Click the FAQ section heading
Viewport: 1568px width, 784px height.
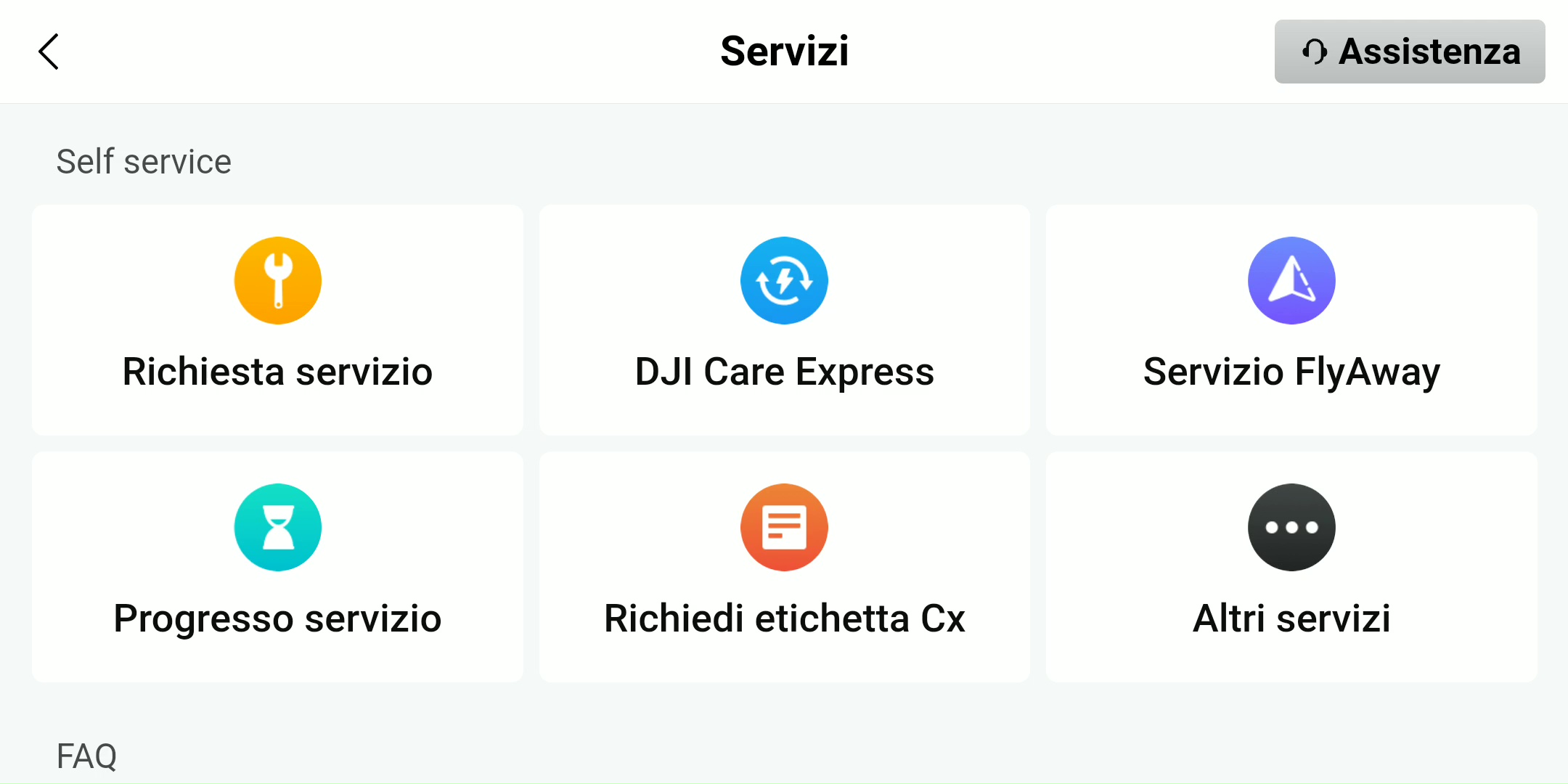click(86, 756)
